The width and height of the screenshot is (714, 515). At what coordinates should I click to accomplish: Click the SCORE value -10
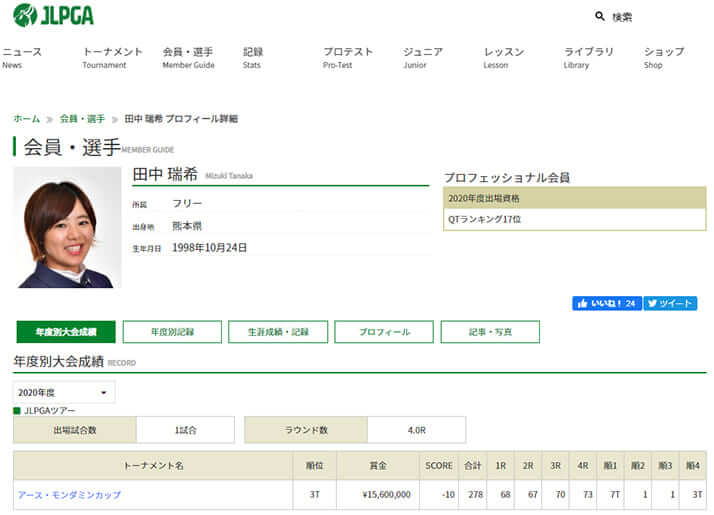449,495
